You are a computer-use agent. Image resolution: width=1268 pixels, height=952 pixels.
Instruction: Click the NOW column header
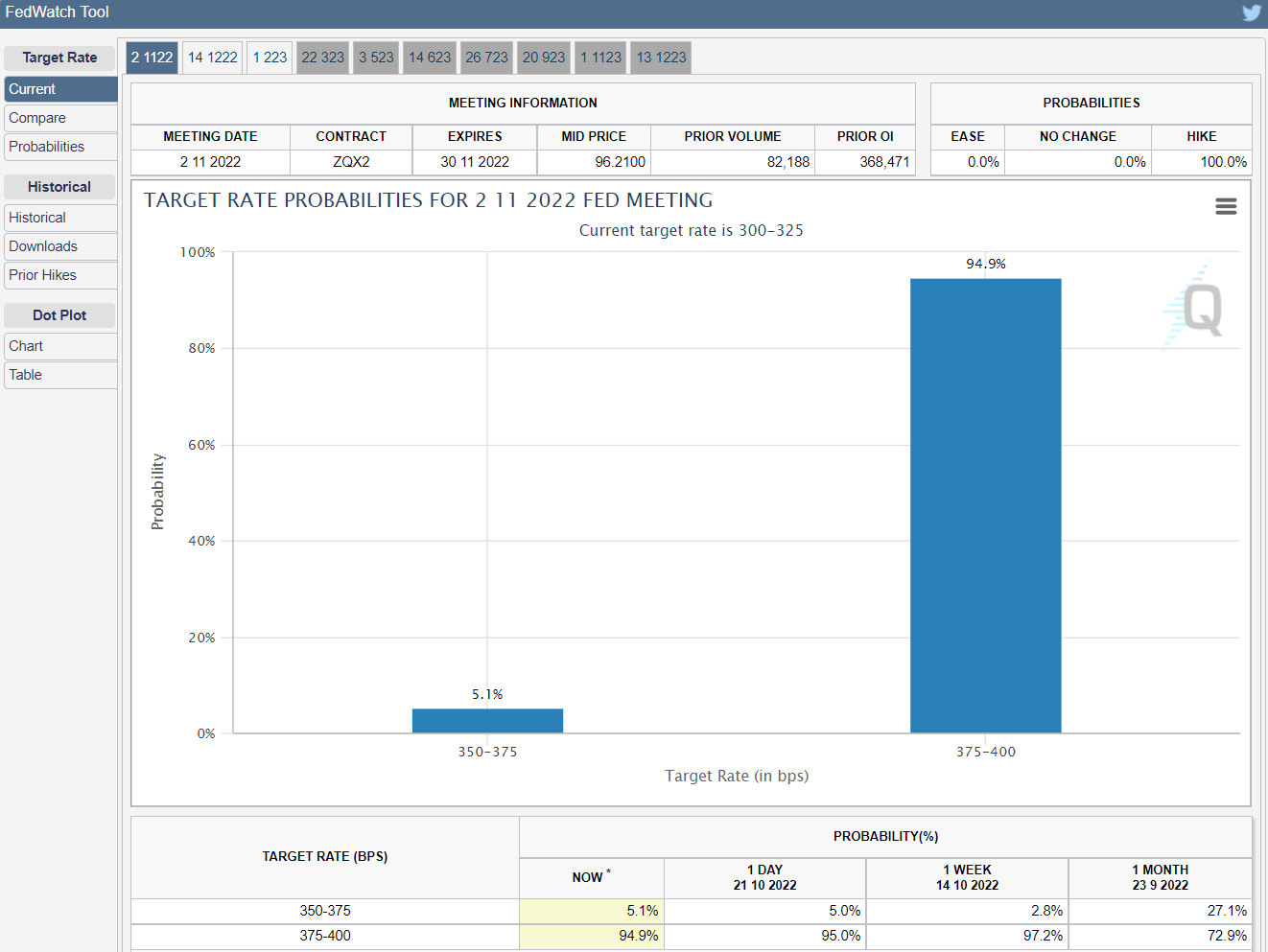coord(591,877)
